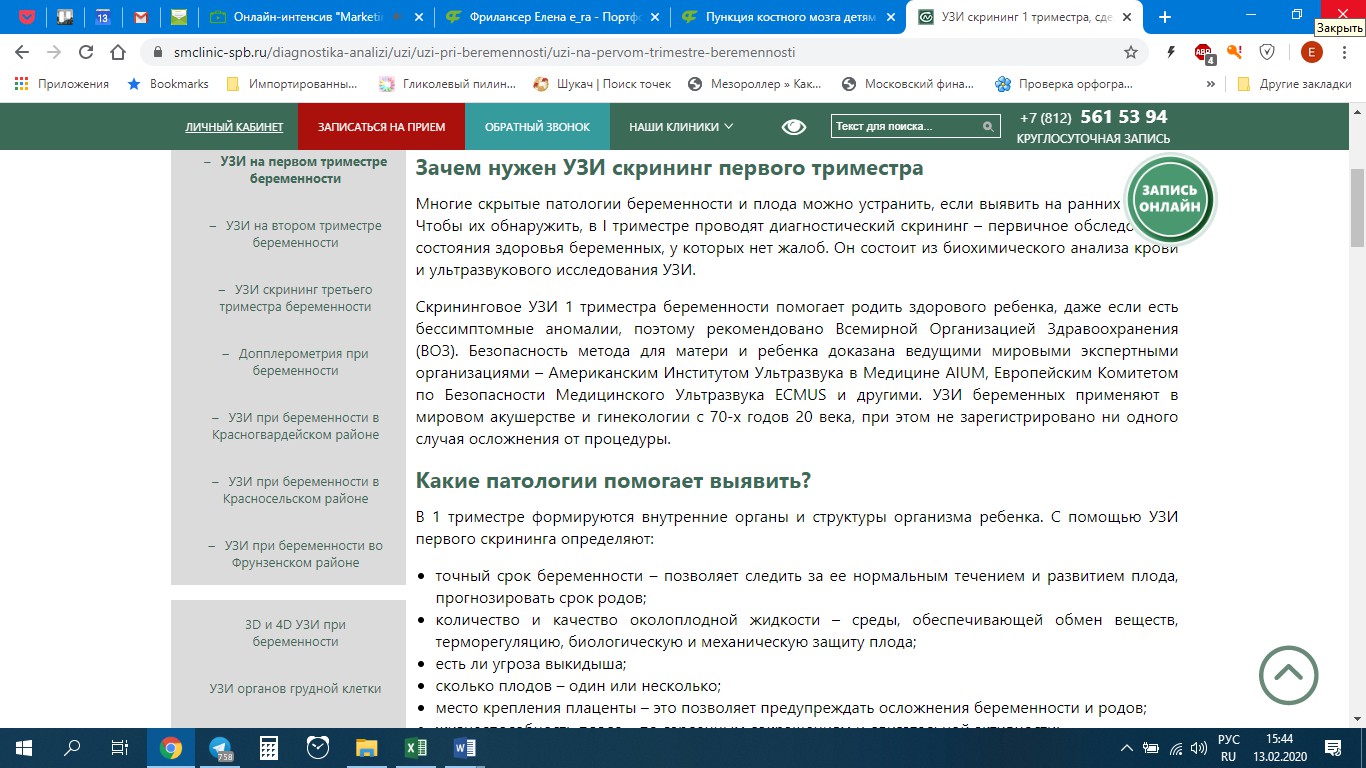Image resolution: width=1366 pixels, height=768 pixels.
Task: Open a new browser tab
Action: click(1165, 17)
